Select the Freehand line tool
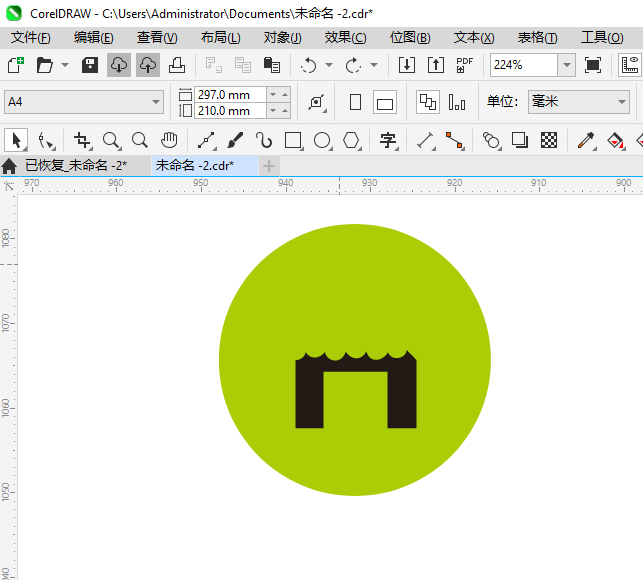The image size is (643, 580). pos(207,140)
